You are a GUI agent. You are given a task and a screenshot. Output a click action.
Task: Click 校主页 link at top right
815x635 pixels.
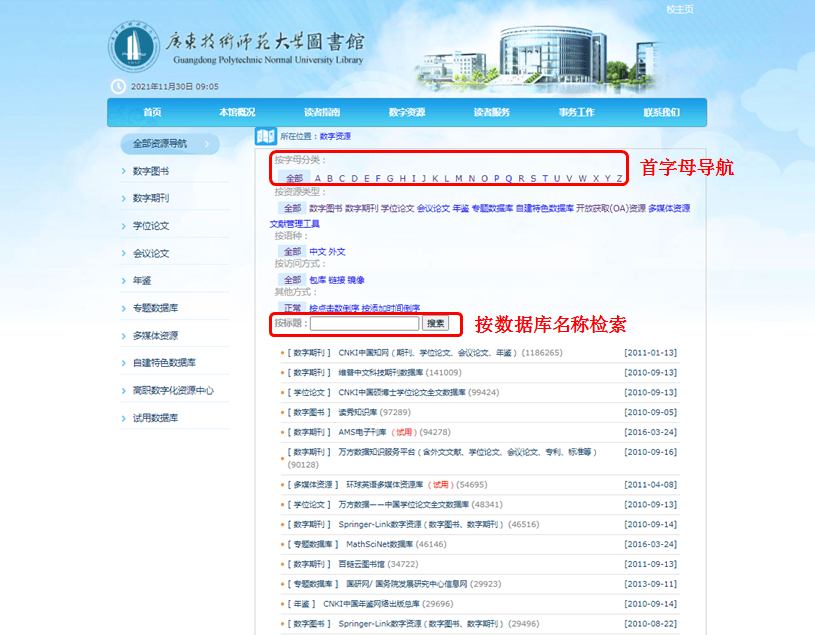[679, 9]
